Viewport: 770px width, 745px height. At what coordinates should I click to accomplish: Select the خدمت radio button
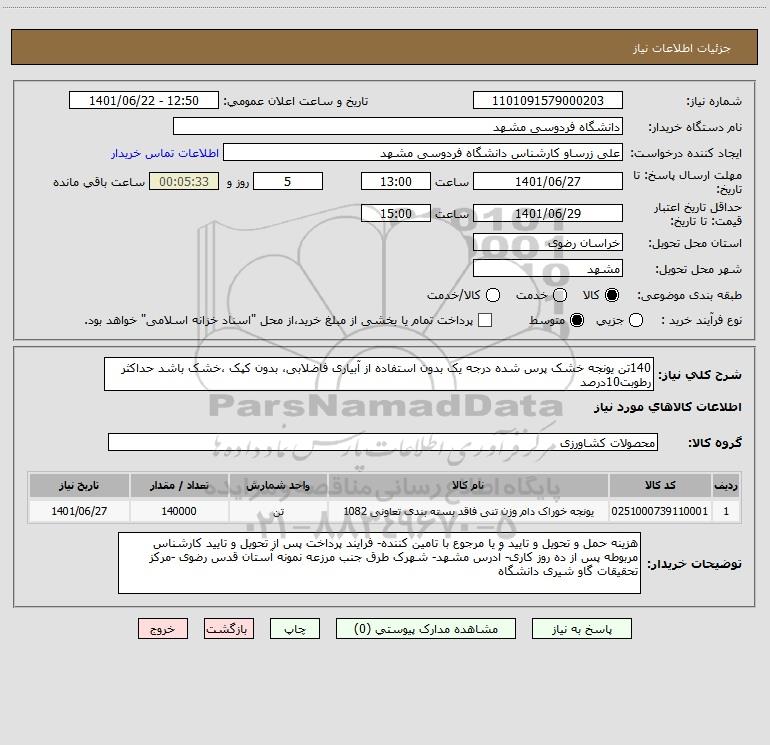point(560,295)
